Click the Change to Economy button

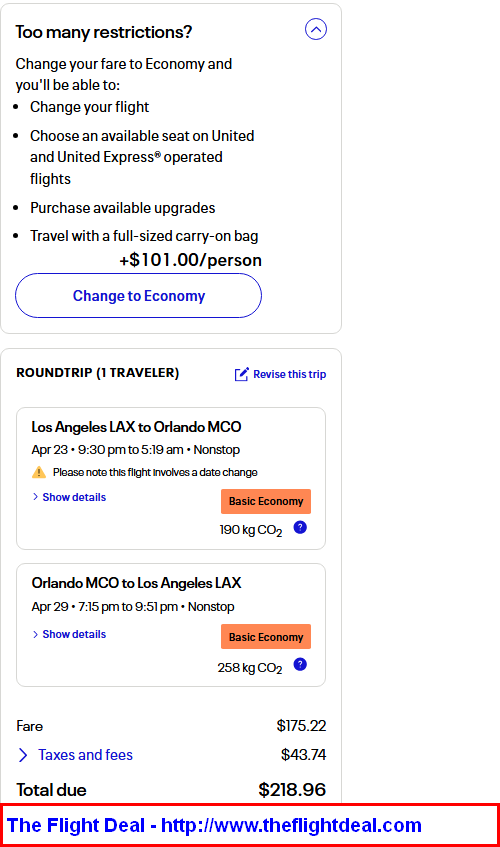138,295
